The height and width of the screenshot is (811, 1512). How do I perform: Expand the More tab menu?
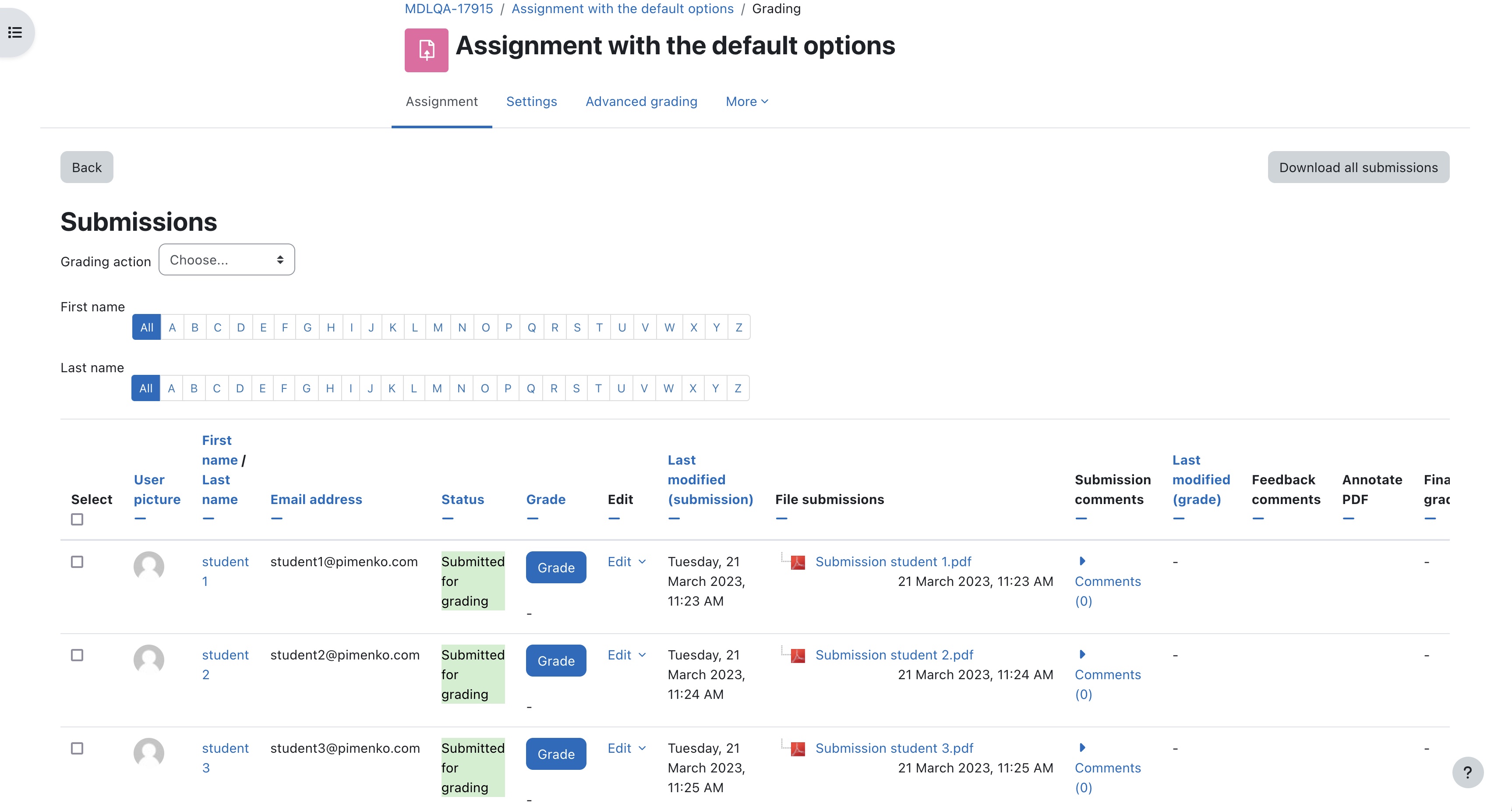pos(747,102)
